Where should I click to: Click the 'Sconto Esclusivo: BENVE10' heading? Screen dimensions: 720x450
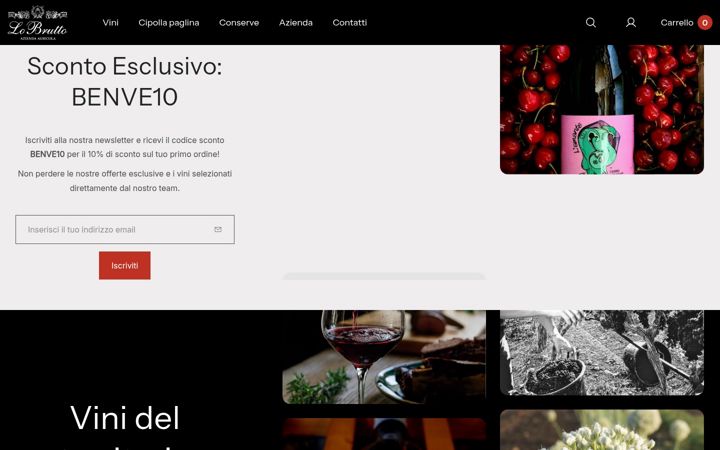point(124,81)
